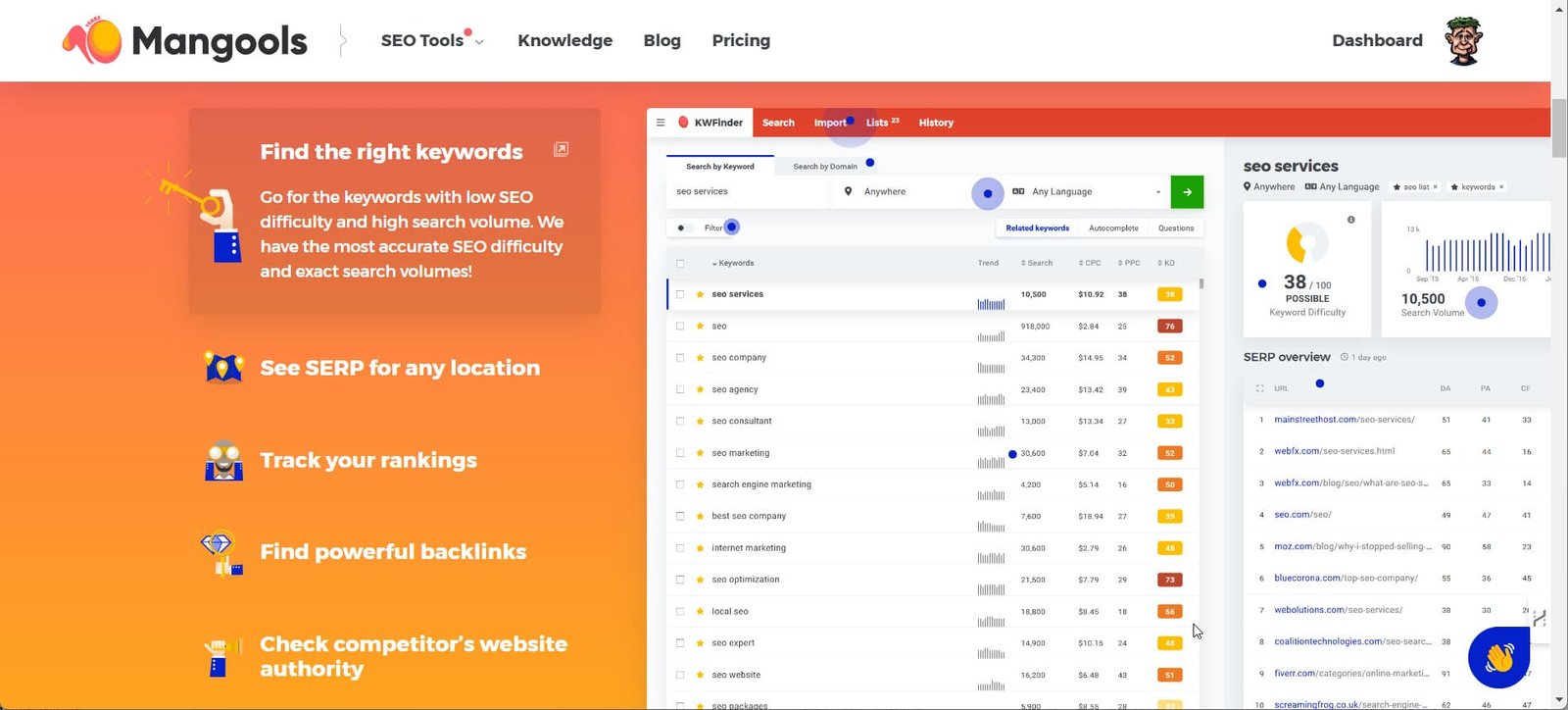Open the user avatar menu
This screenshot has width=1568, height=710.
pyautogui.click(x=1463, y=40)
